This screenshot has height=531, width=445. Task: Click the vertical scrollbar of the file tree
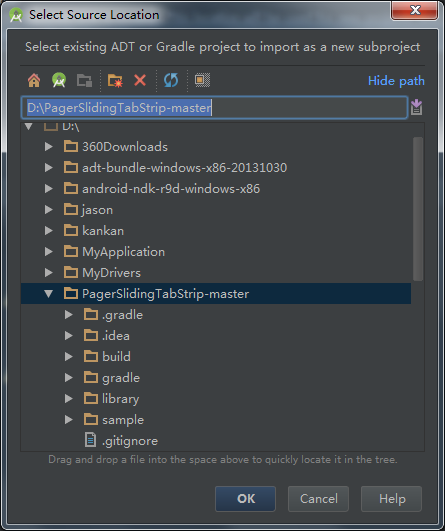pyautogui.click(x=418, y=209)
